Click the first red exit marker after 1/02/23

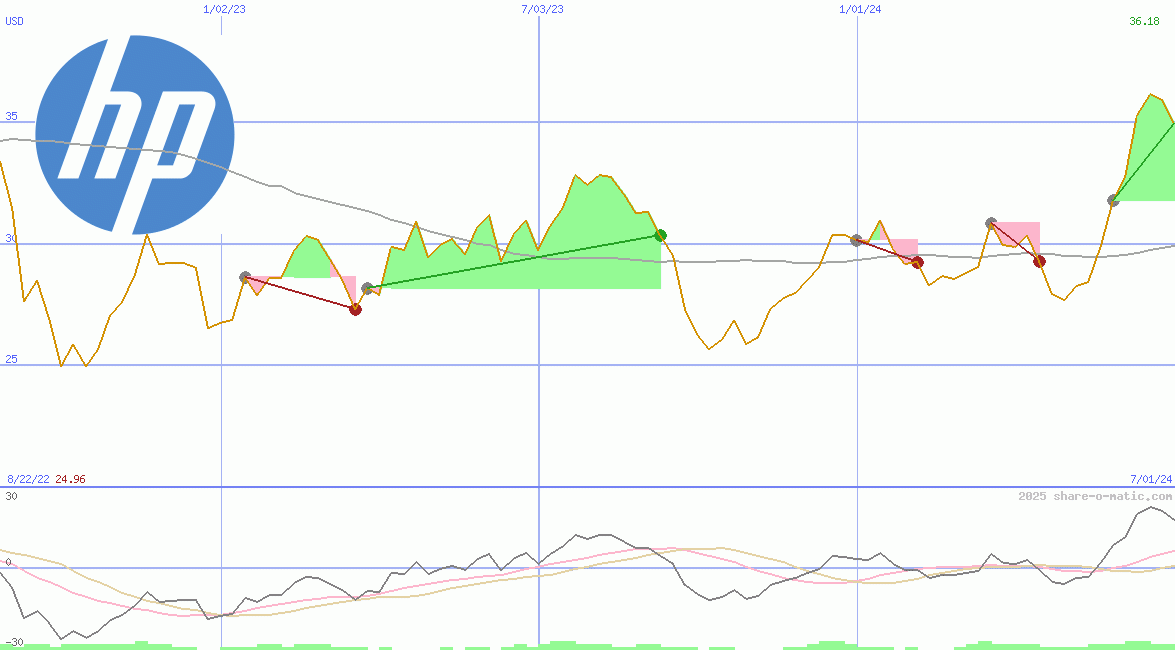(x=356, y=309)
